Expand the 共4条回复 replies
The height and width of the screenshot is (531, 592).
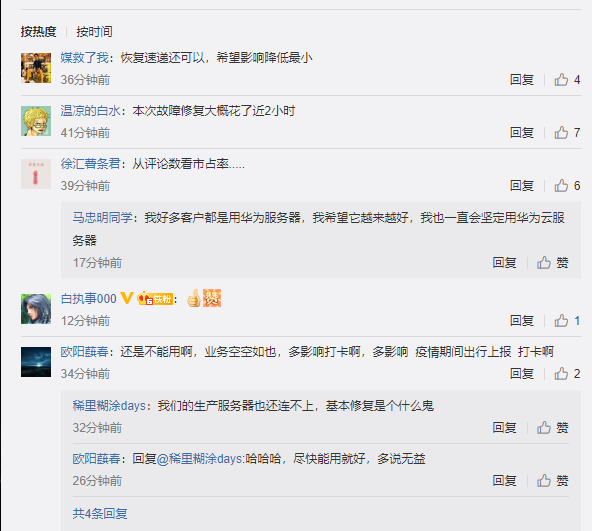click(100, 514)
